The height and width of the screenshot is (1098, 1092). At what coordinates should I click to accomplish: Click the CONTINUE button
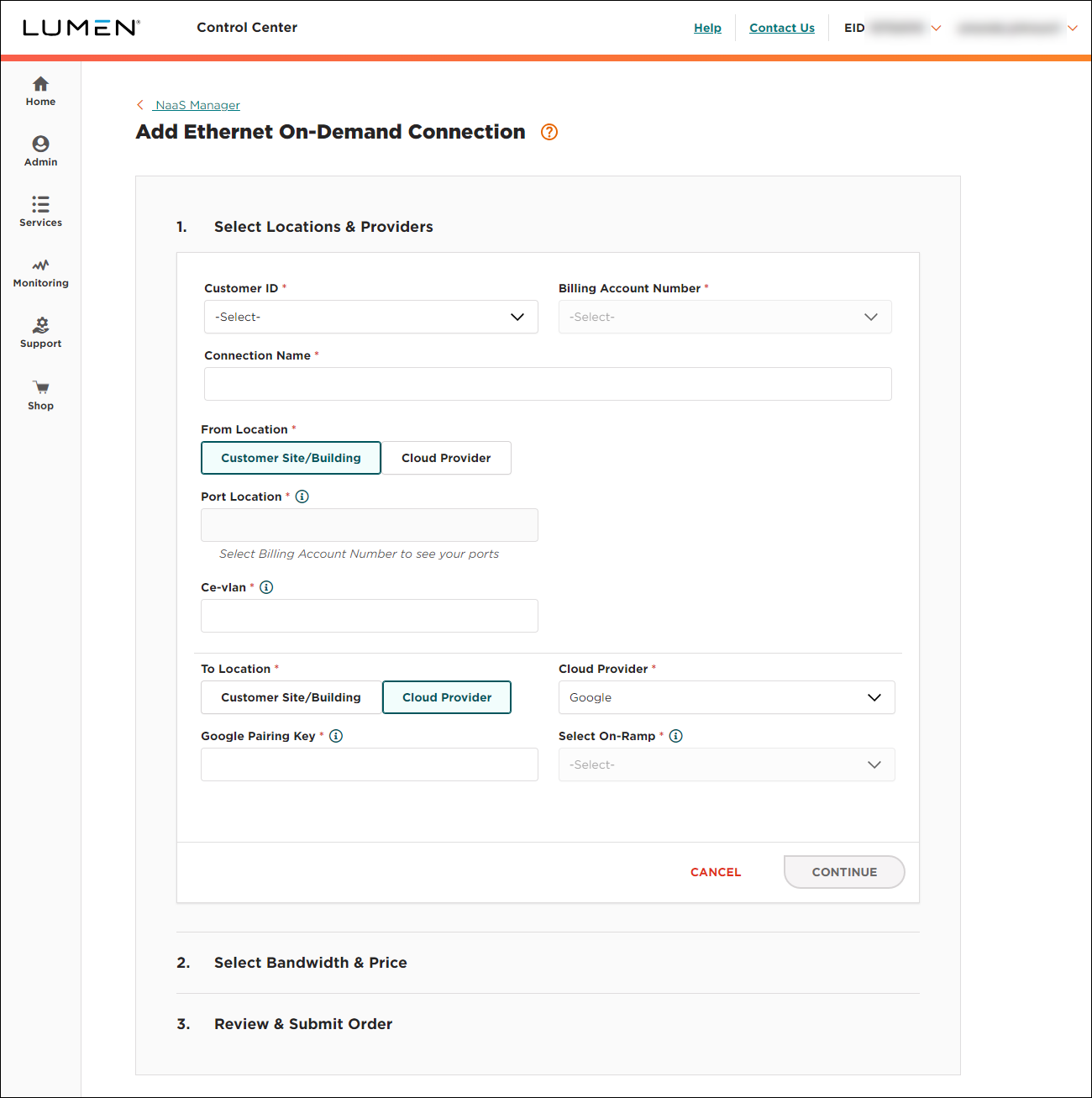(844, 872)
